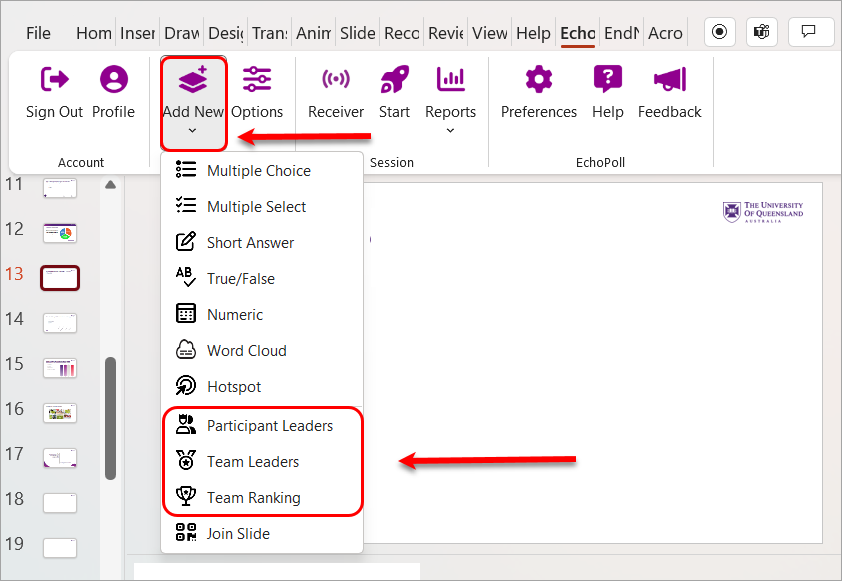
Task: Click the Options sliders icon
Action: [257, 80]
